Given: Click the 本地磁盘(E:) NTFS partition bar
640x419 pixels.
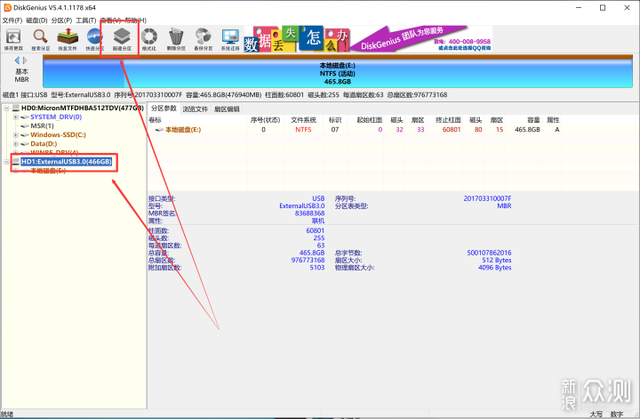Looking at the screenshot, I should coord(338,73).
